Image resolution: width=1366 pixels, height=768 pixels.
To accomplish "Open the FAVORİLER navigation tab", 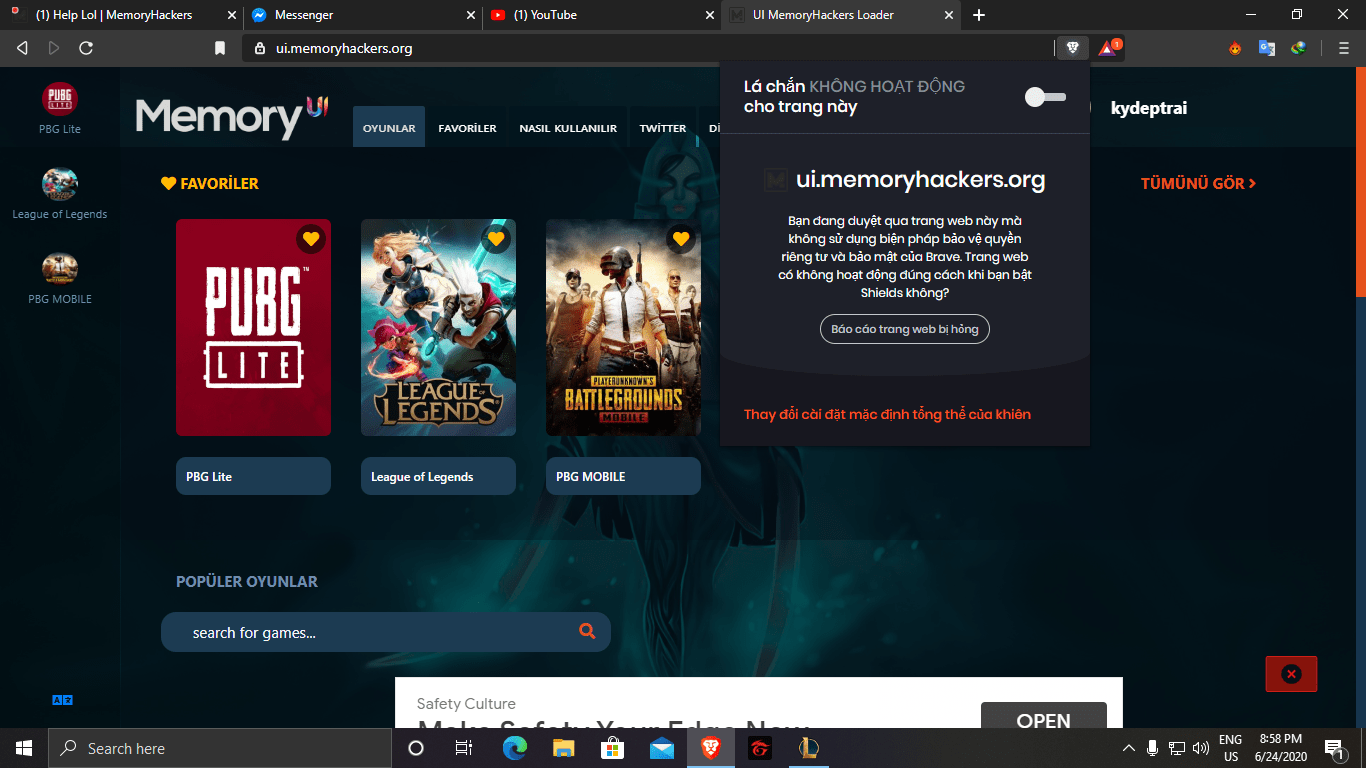I will [467, 128].
